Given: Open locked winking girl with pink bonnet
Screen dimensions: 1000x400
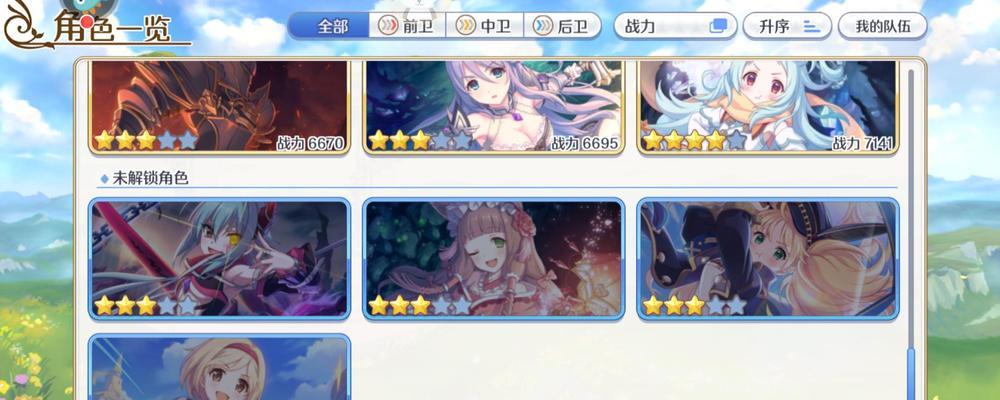Looking at the screenshot, I should (x=494, y=259).
